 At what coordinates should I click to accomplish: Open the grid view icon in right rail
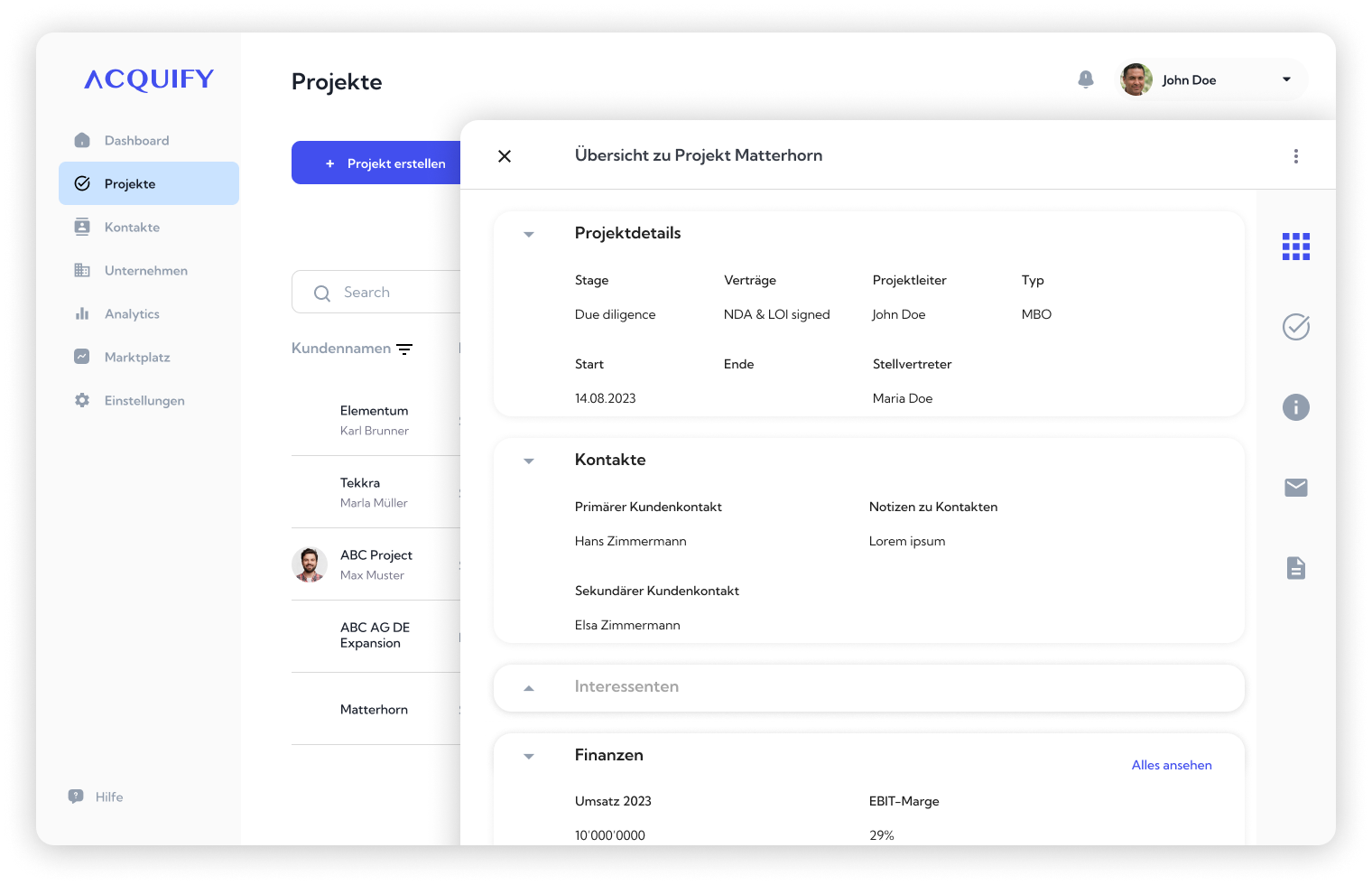pyautogui.click(x=1296, y=247)
